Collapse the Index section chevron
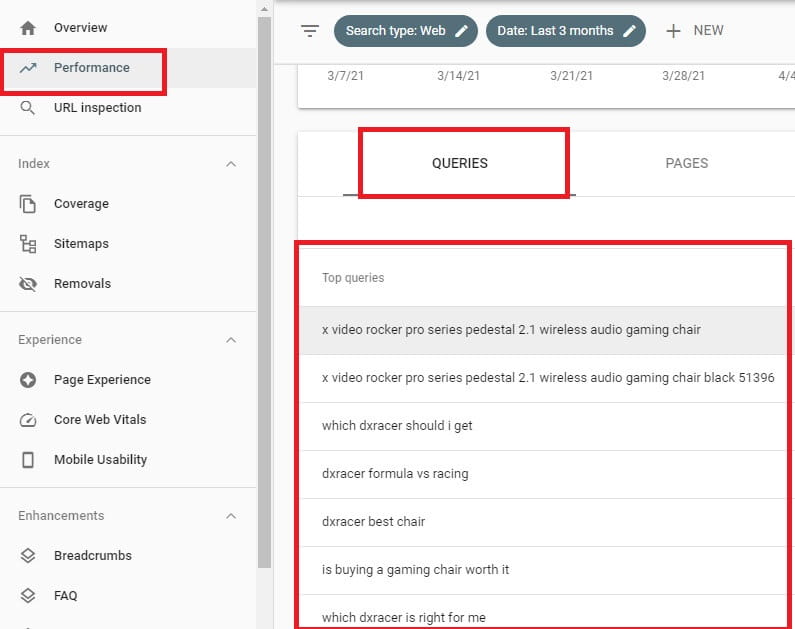 231,164
